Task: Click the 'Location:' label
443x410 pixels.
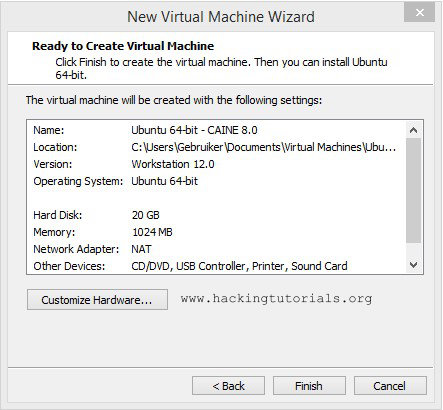Action: point(55,147)
